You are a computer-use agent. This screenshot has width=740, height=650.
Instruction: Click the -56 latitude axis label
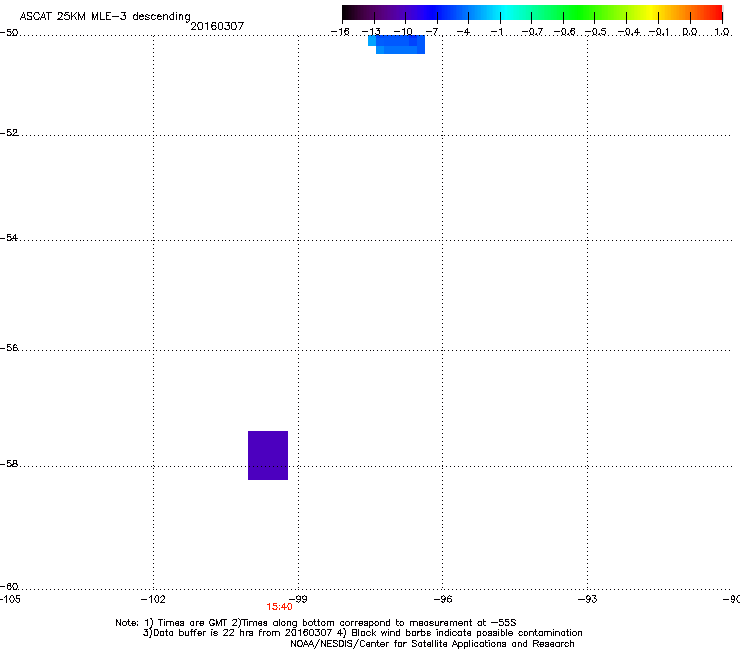click(9, 347)
